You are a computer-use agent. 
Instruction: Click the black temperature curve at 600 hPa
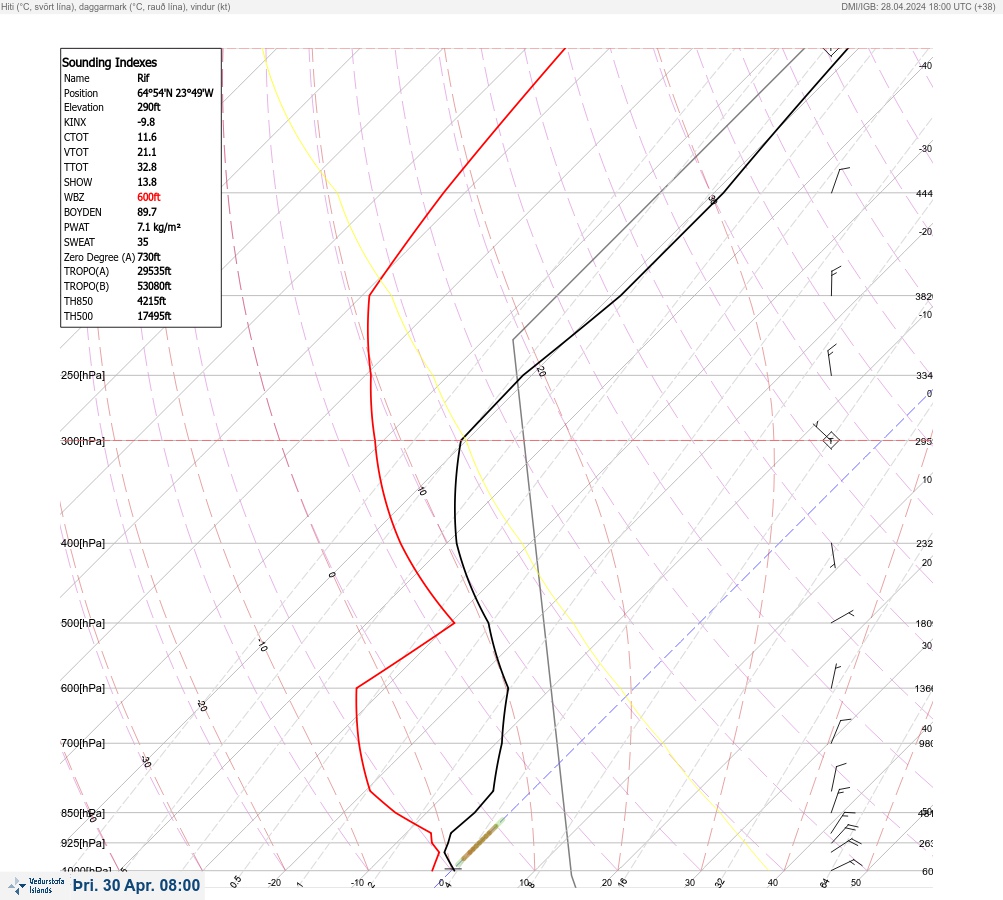pos(508,688)
